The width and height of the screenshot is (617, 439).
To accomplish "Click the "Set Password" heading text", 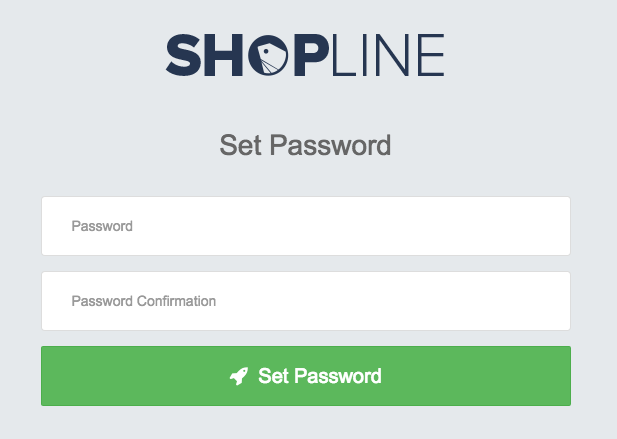I will tap(305, 146).
